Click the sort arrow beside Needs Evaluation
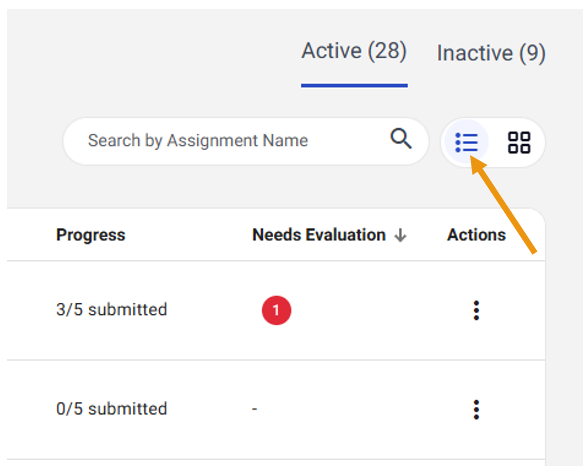 coord(401,236)
